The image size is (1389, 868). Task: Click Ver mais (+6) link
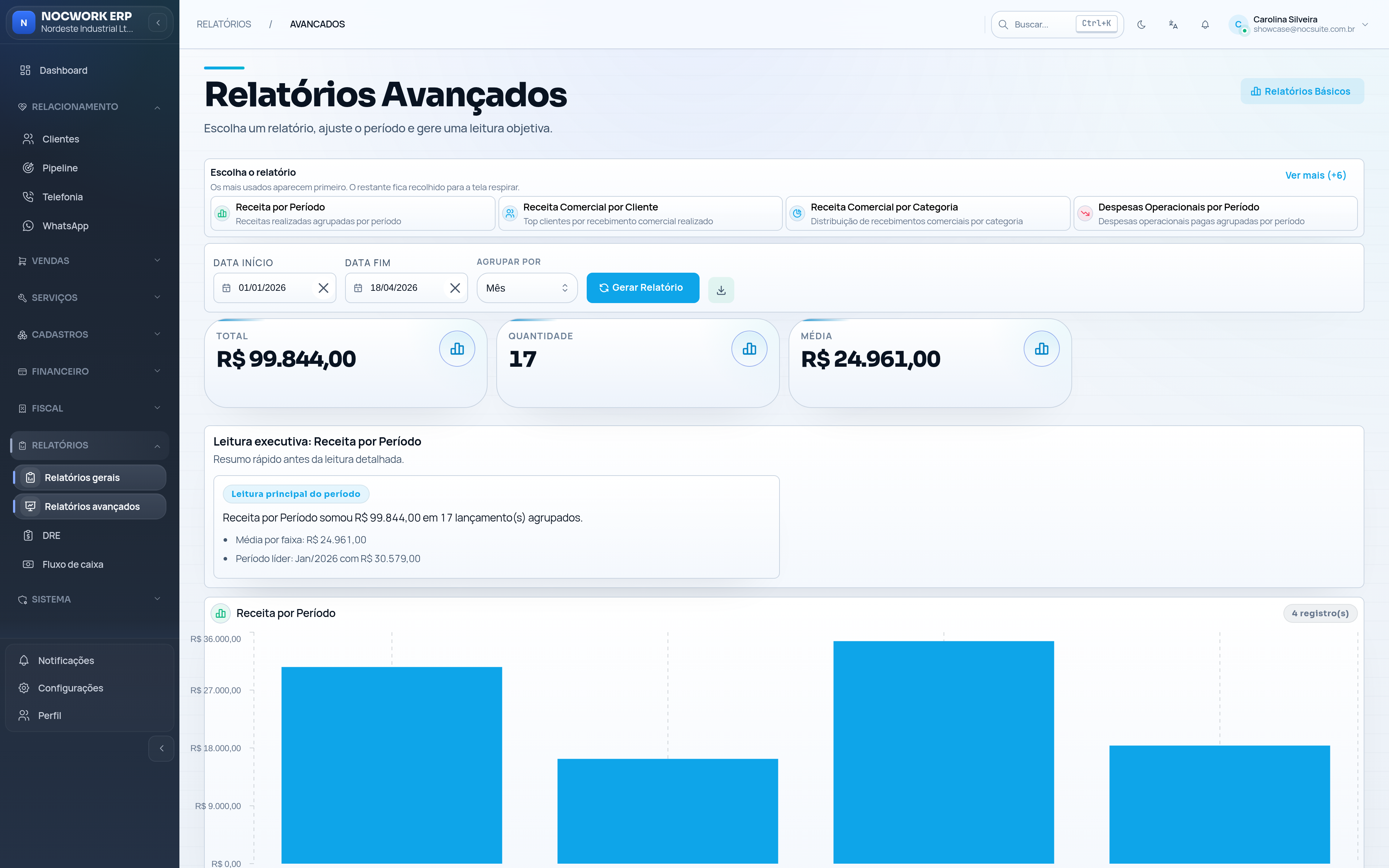(x=1316, y=175)
